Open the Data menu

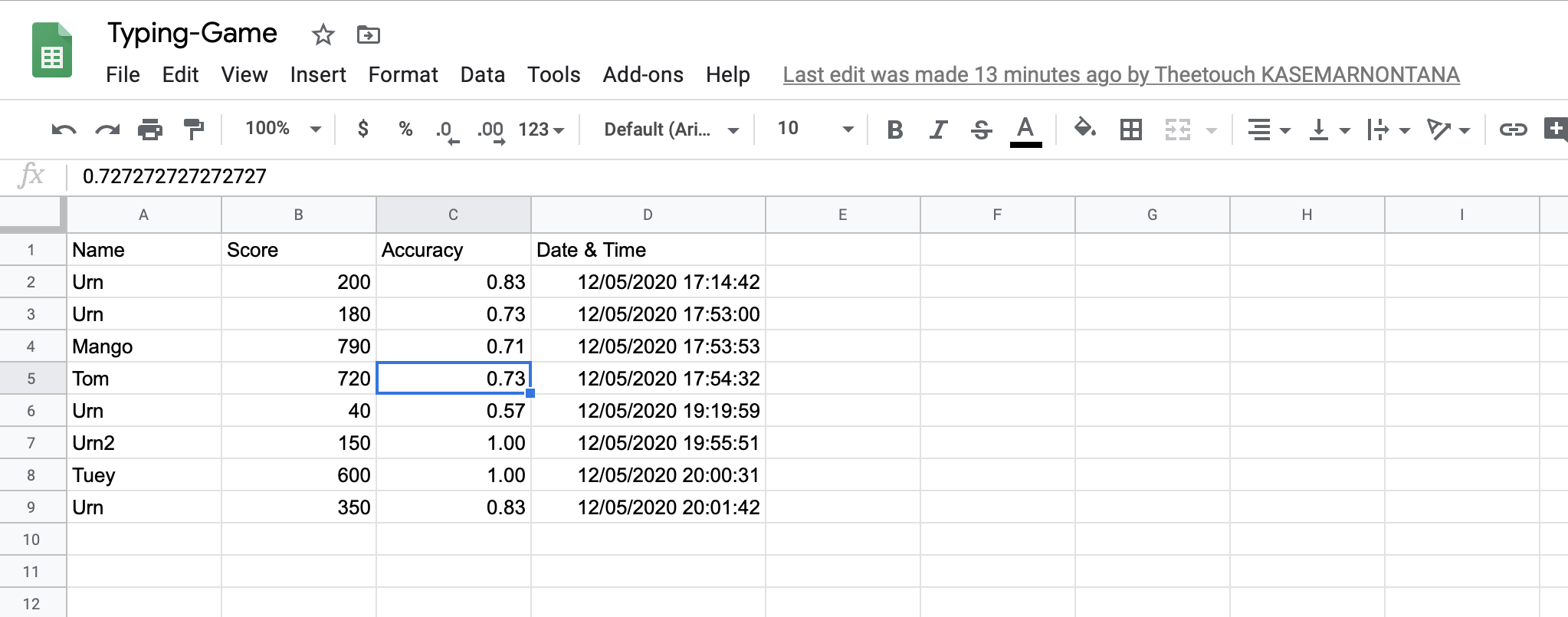[483, 74]
